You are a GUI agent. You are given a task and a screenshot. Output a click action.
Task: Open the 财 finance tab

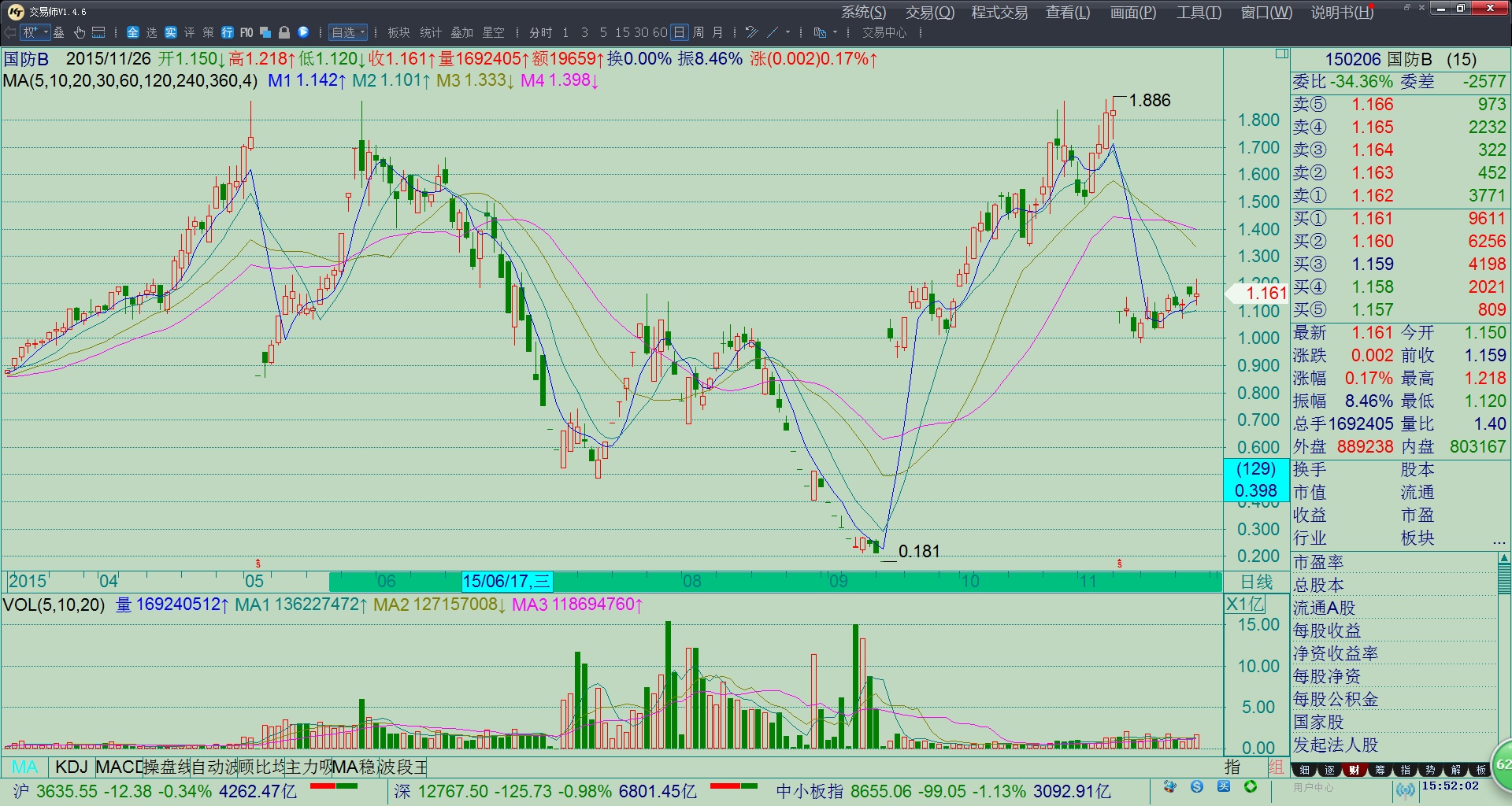[x=1354, y=770]
